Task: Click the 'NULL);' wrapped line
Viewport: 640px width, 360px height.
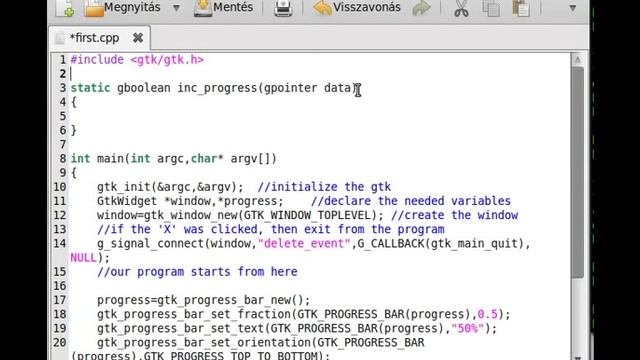Action: 90,258
